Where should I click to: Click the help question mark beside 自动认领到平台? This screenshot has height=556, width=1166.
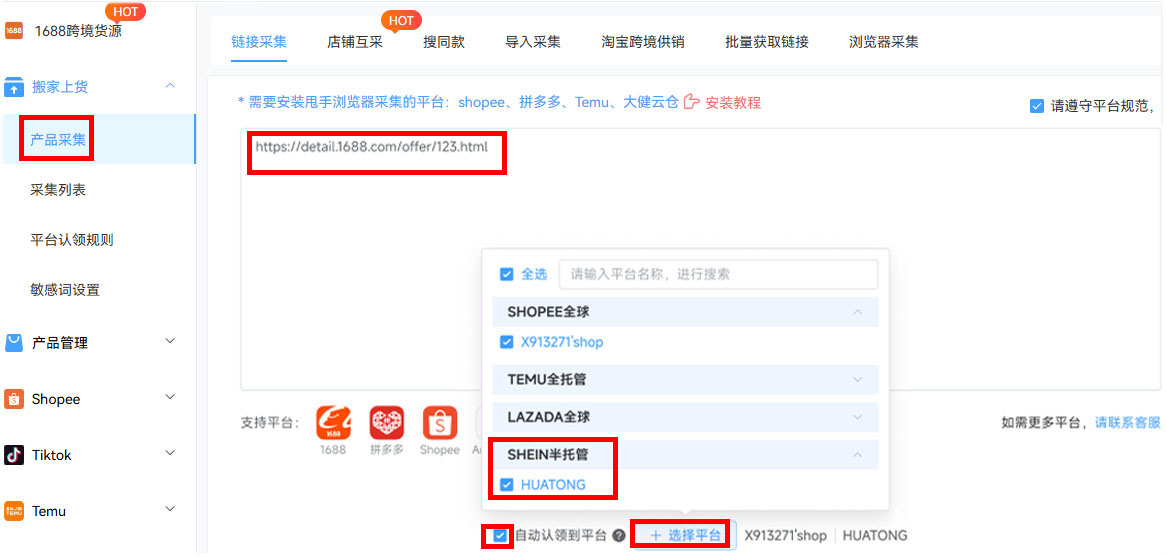619,535
